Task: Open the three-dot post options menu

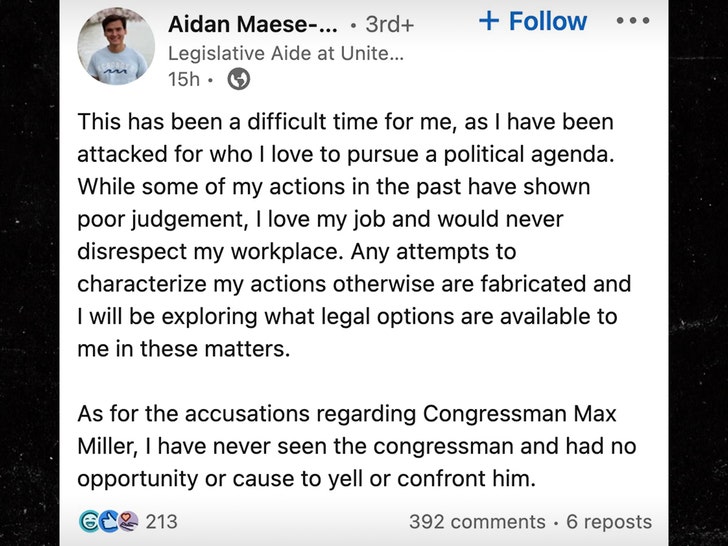Action: [x=632, y=21]
